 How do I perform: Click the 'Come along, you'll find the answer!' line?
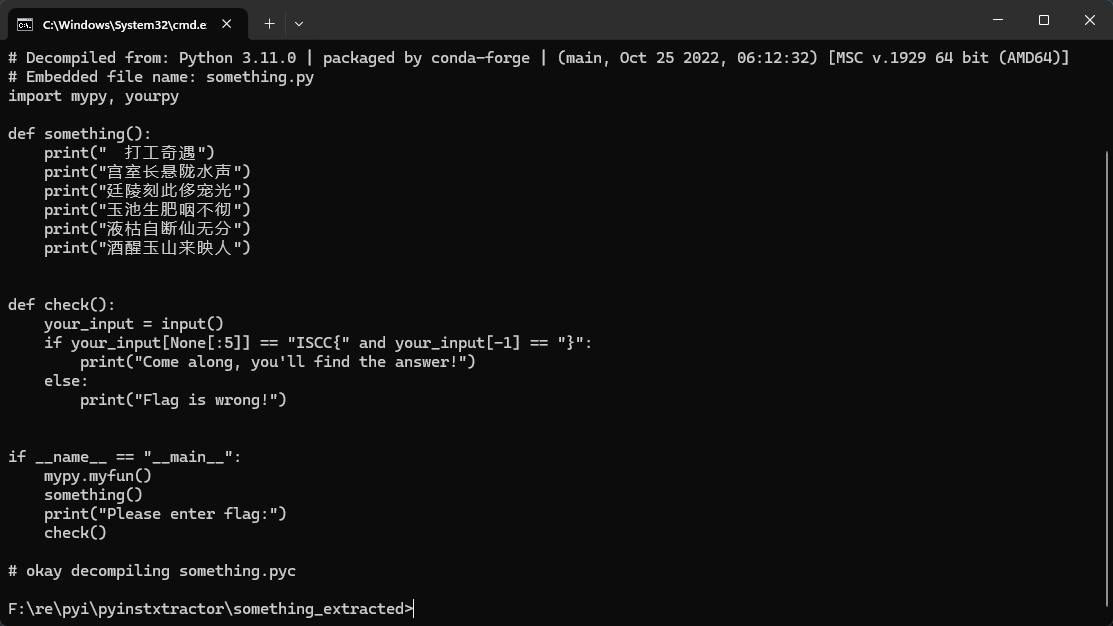click(x=278, y=362)
